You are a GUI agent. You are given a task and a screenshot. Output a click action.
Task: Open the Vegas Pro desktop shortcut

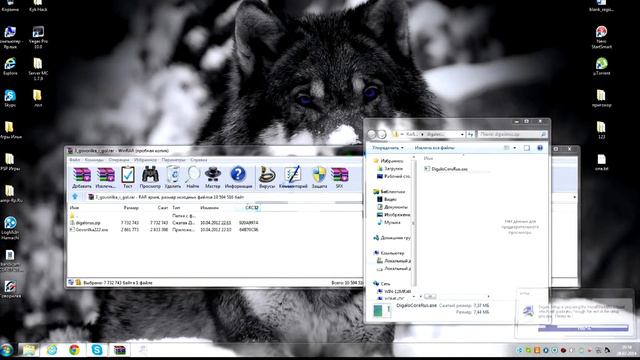pos(38,37)
